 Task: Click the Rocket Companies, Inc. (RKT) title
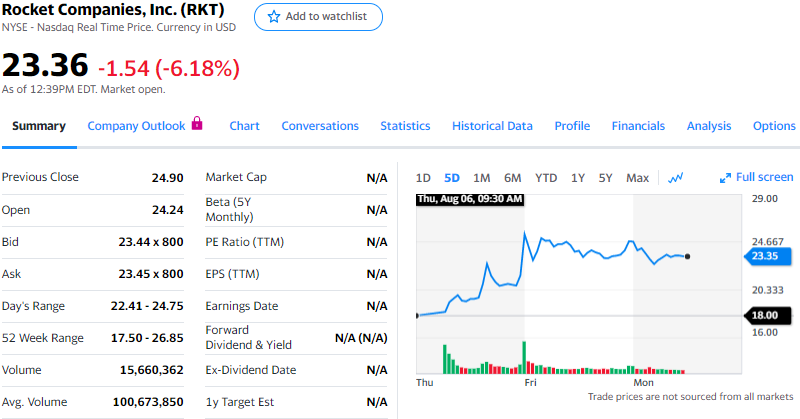coord(113,10)
